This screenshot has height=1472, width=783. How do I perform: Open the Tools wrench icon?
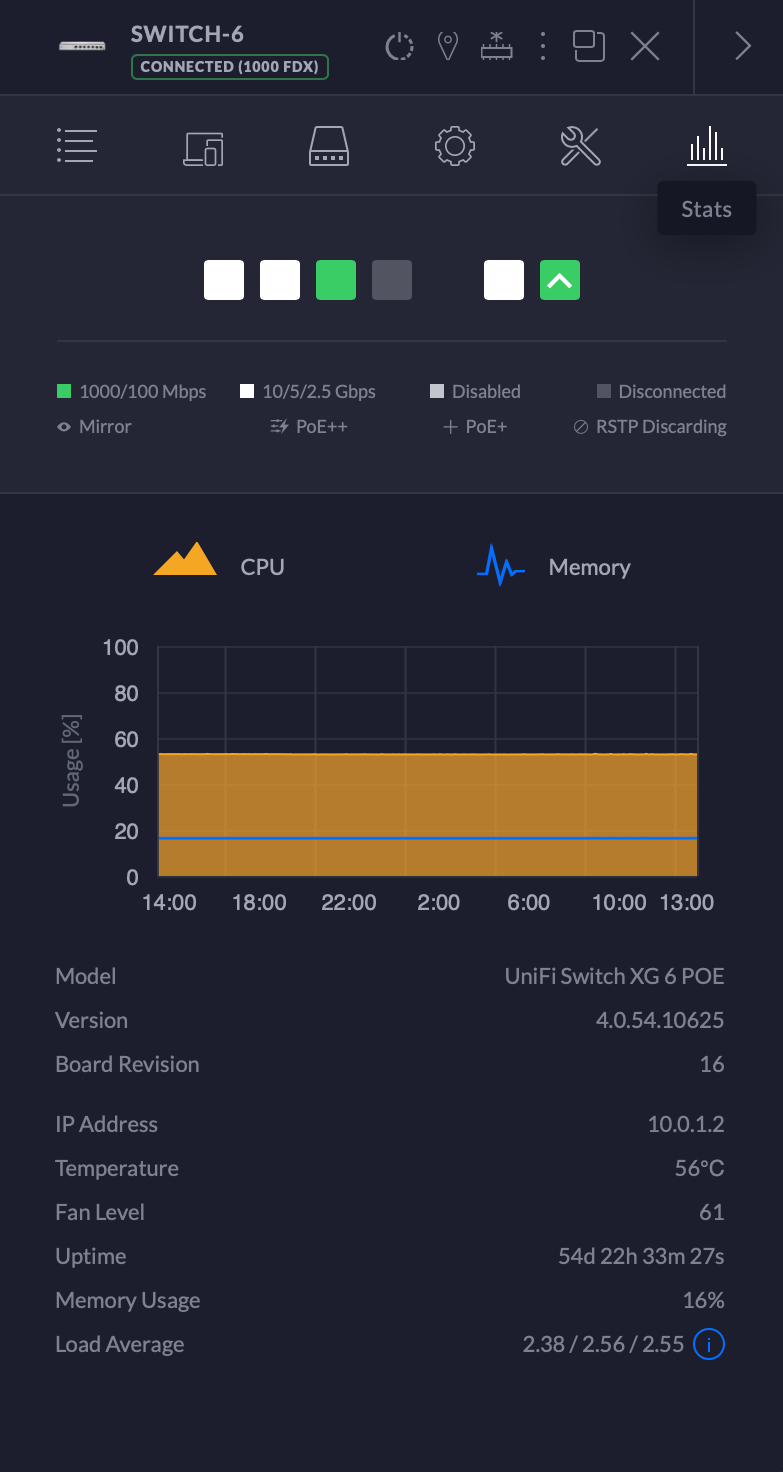click(x=581, y=145)
